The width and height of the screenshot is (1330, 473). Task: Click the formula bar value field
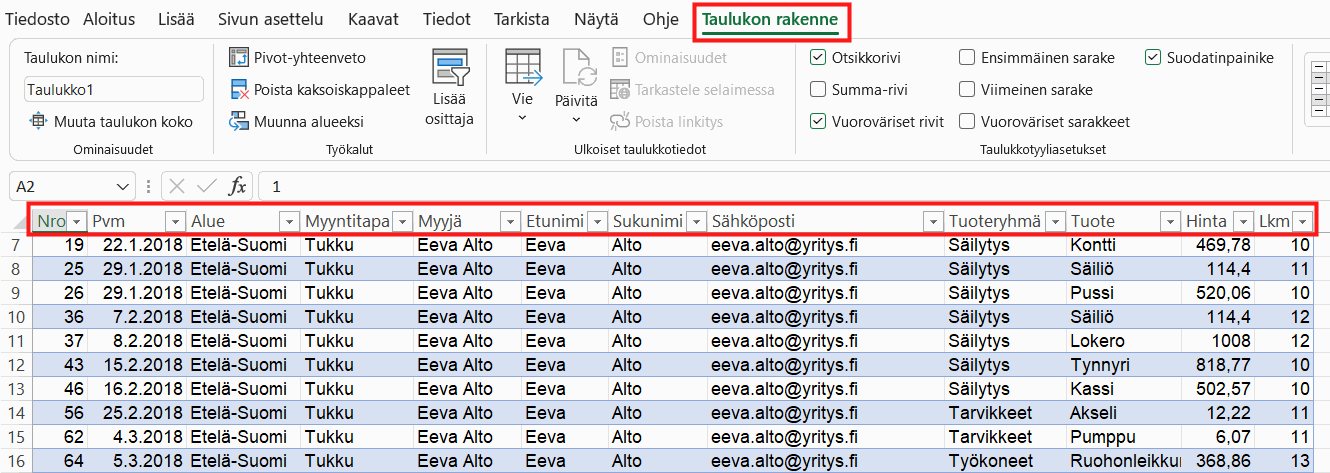pyautogui.click(x=792, y=186)
